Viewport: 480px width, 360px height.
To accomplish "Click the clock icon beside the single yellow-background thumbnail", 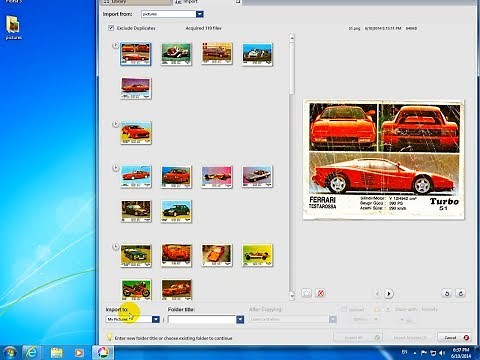I will 115,124.
